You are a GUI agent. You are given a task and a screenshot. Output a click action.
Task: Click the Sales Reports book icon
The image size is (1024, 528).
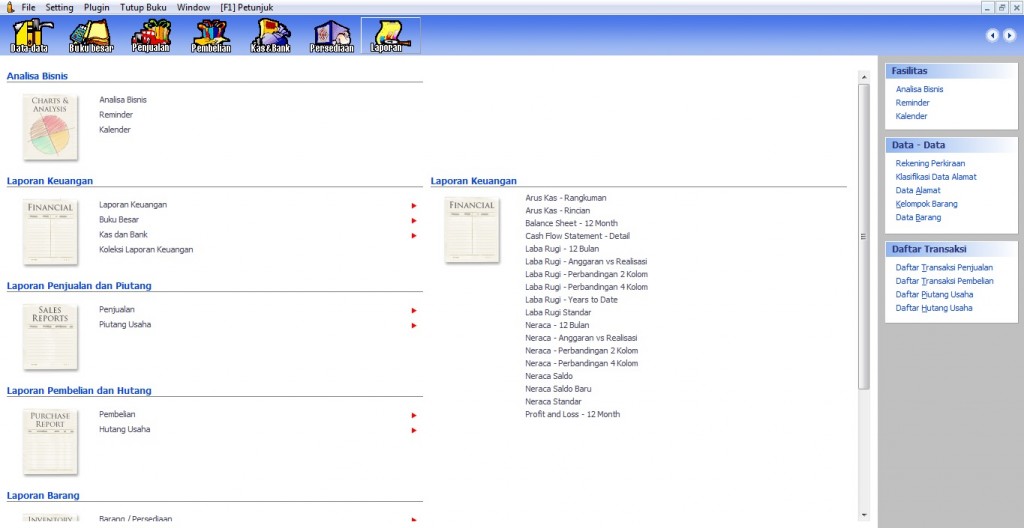click(50, 337)
